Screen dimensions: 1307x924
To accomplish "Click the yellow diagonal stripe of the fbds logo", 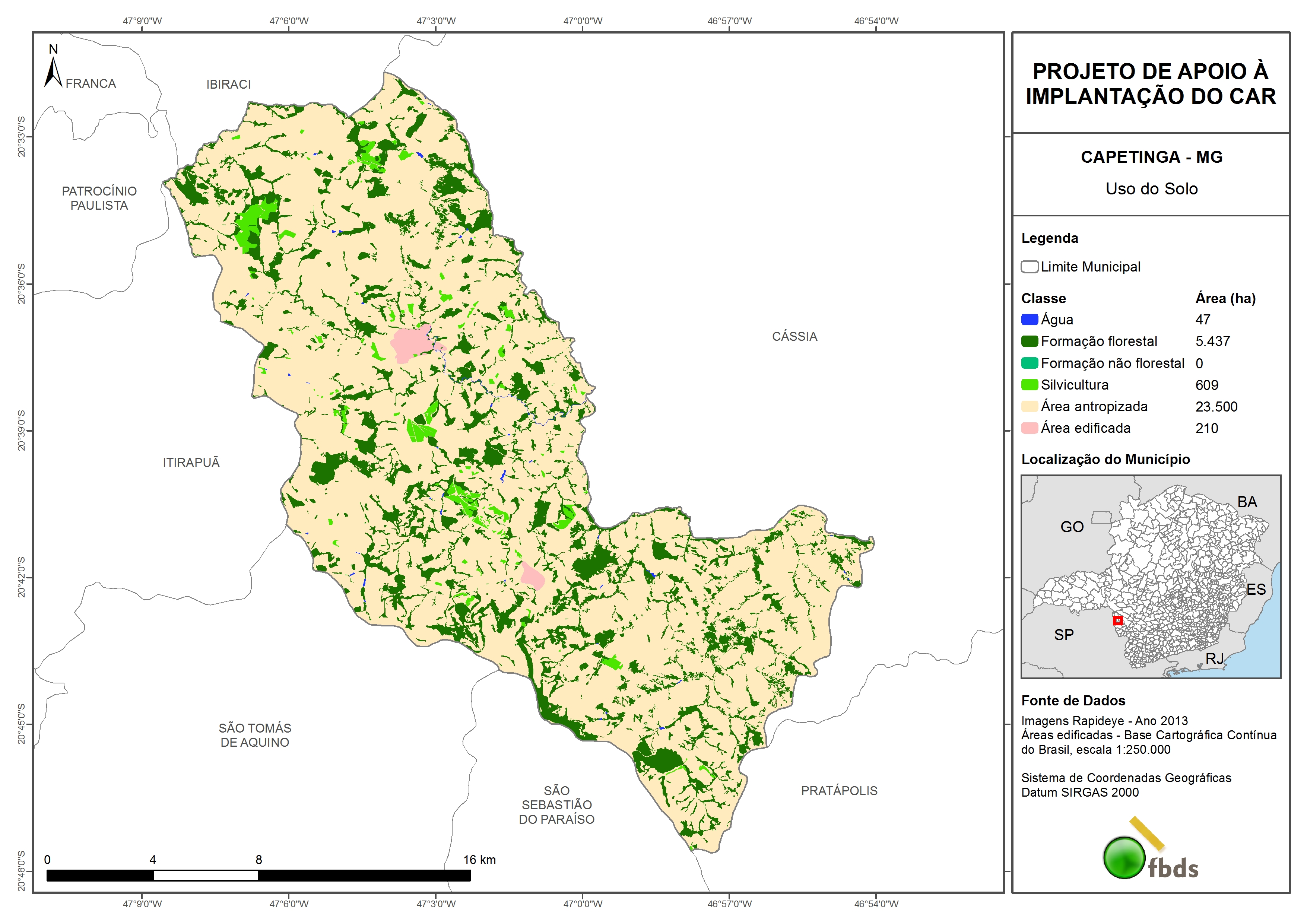I will pos(1146,833).
